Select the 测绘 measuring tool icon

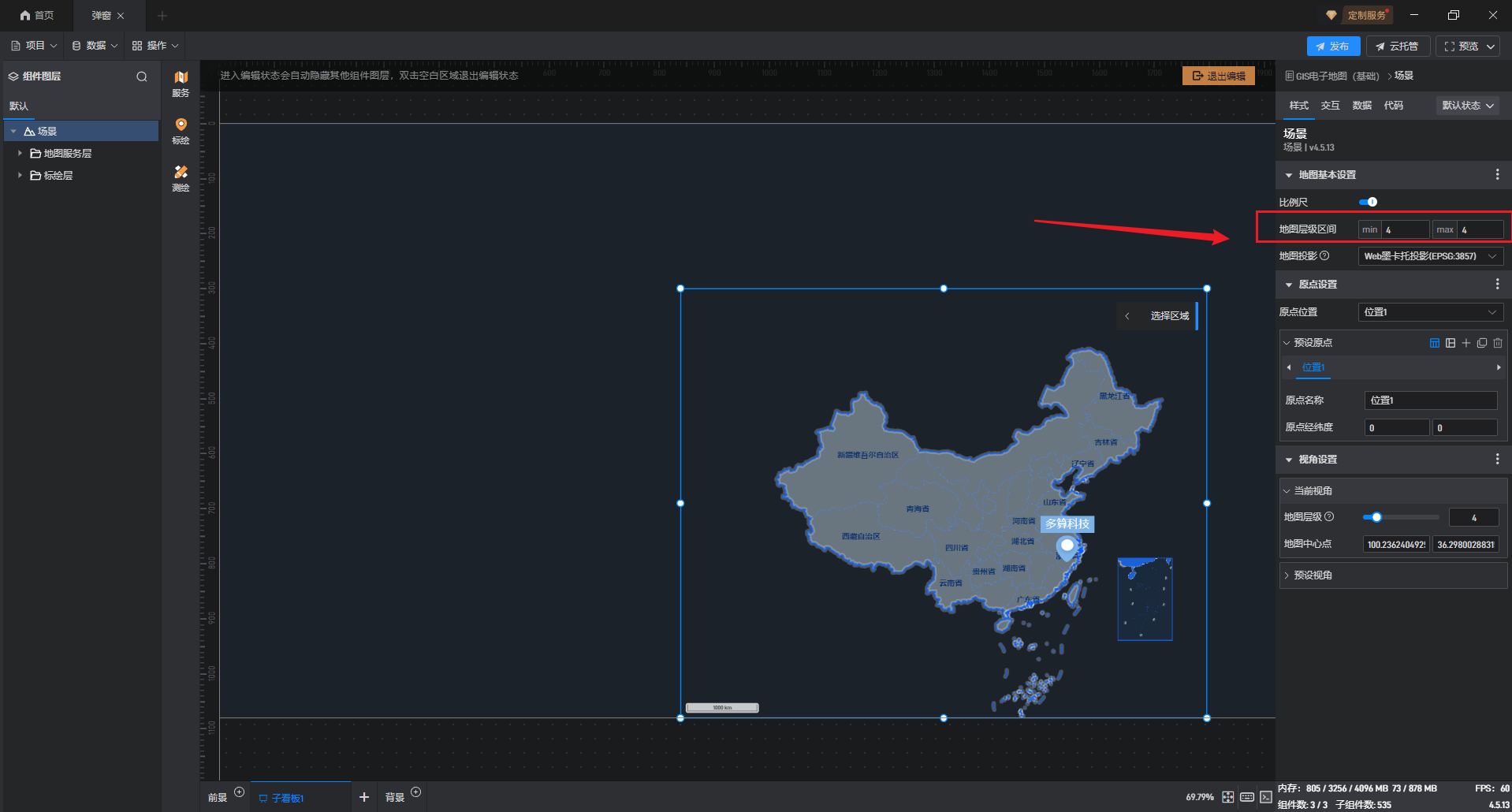181,177
